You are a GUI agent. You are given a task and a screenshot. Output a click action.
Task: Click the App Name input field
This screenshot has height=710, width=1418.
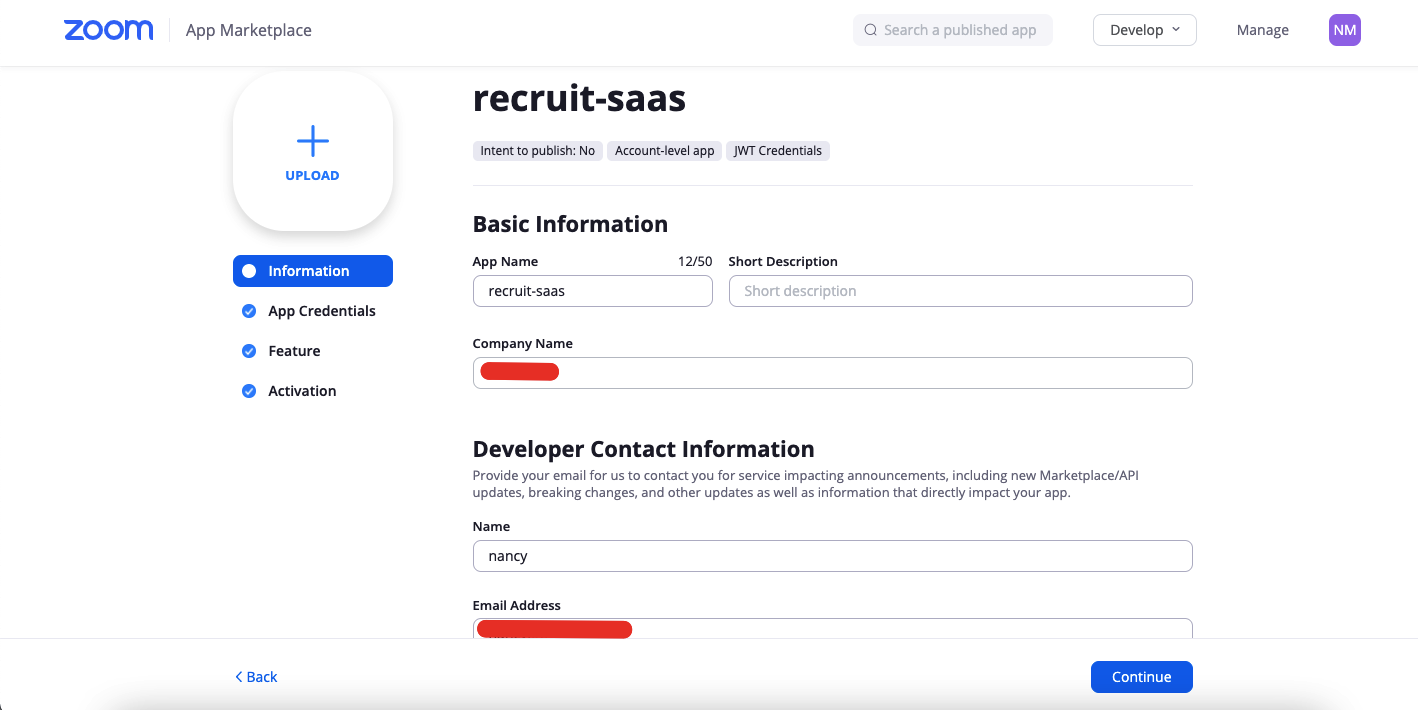tap(593, 291)
